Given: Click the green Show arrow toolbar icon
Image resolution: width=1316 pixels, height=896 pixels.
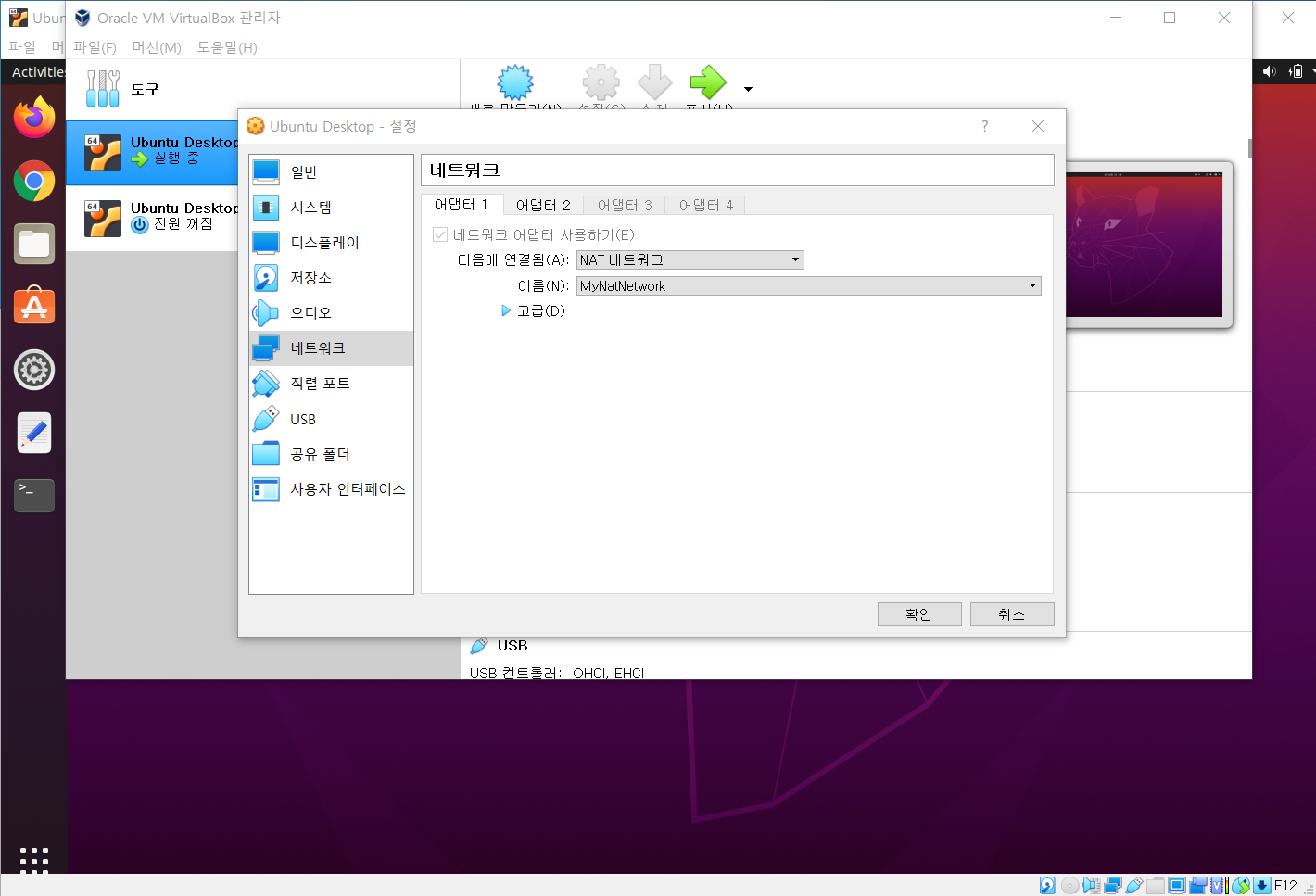Looking at the screenshot, I should (x=708, y=82).
